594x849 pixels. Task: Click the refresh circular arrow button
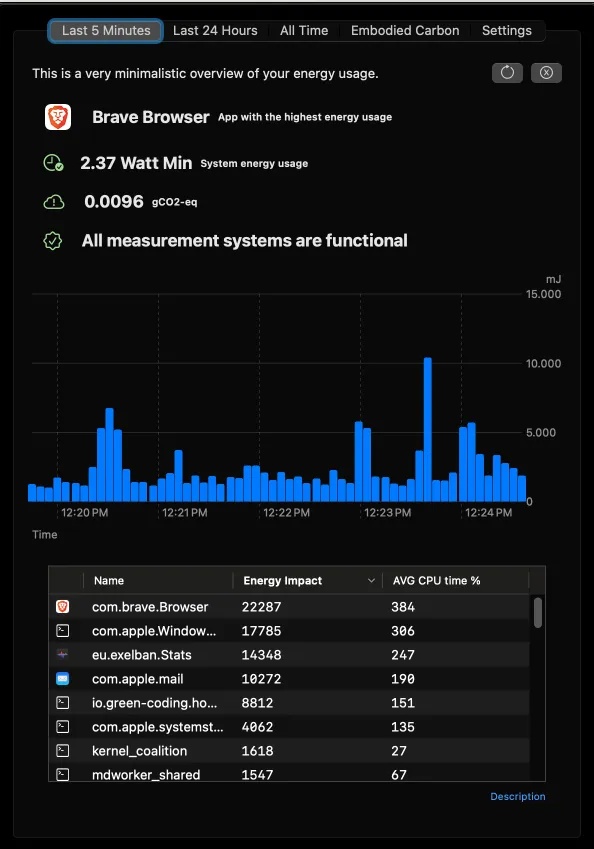507,73
